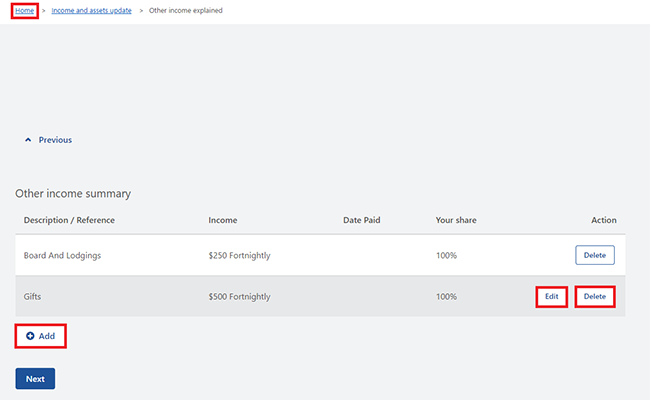
Task: Delete the Gifts income entry
Action: pyautogui.click(x=594, y=297)
